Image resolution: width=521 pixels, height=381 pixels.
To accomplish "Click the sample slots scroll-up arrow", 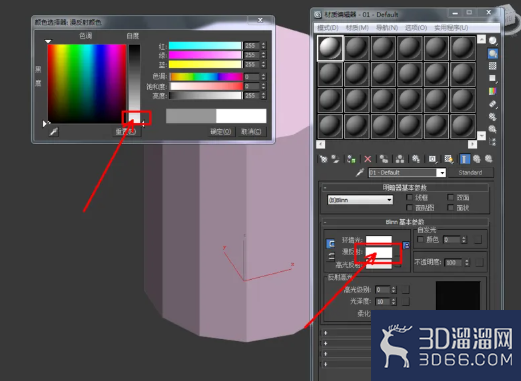I will tap(481, 40).
